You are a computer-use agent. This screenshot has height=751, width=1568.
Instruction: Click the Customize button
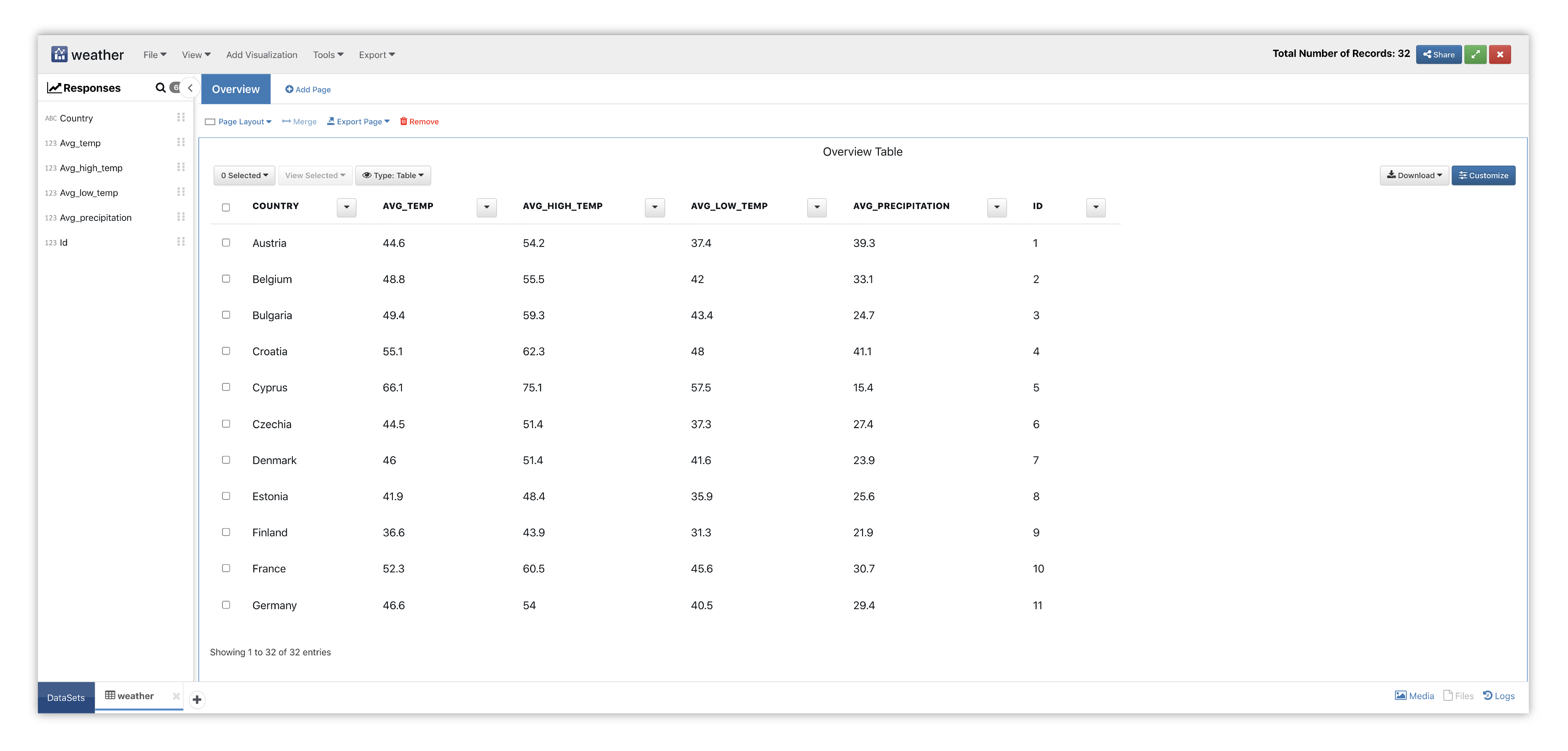tap(1483, 176)
